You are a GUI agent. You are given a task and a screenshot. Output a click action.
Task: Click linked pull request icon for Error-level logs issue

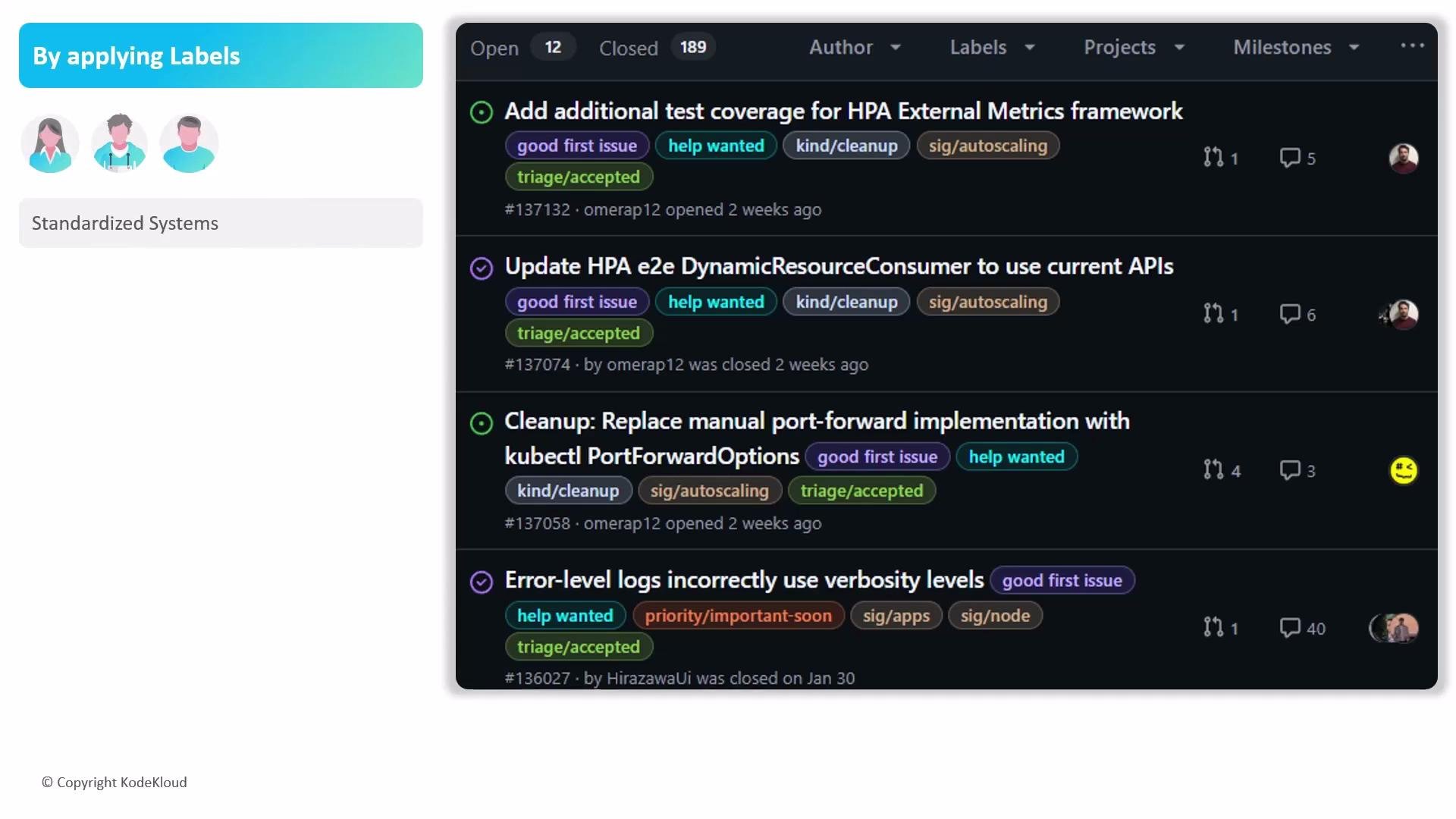point(1213,626)
